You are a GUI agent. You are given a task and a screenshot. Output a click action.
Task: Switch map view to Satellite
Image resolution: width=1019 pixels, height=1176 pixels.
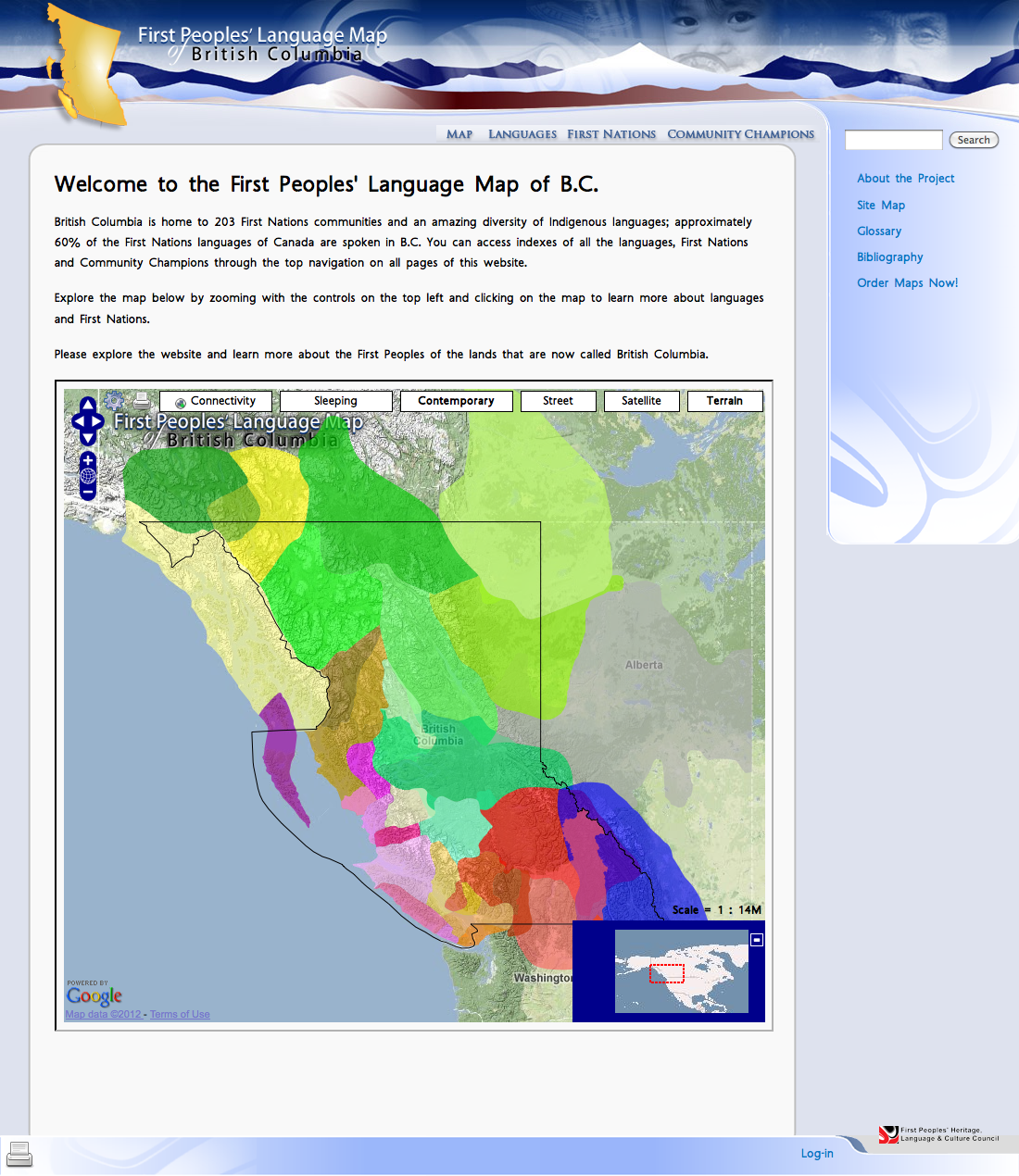tap(641, 400)
